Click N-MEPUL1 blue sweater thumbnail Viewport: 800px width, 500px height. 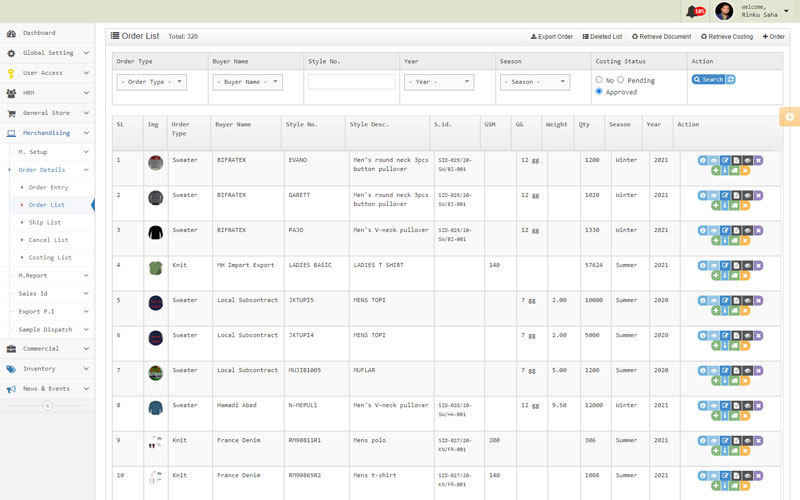(156, 408)
